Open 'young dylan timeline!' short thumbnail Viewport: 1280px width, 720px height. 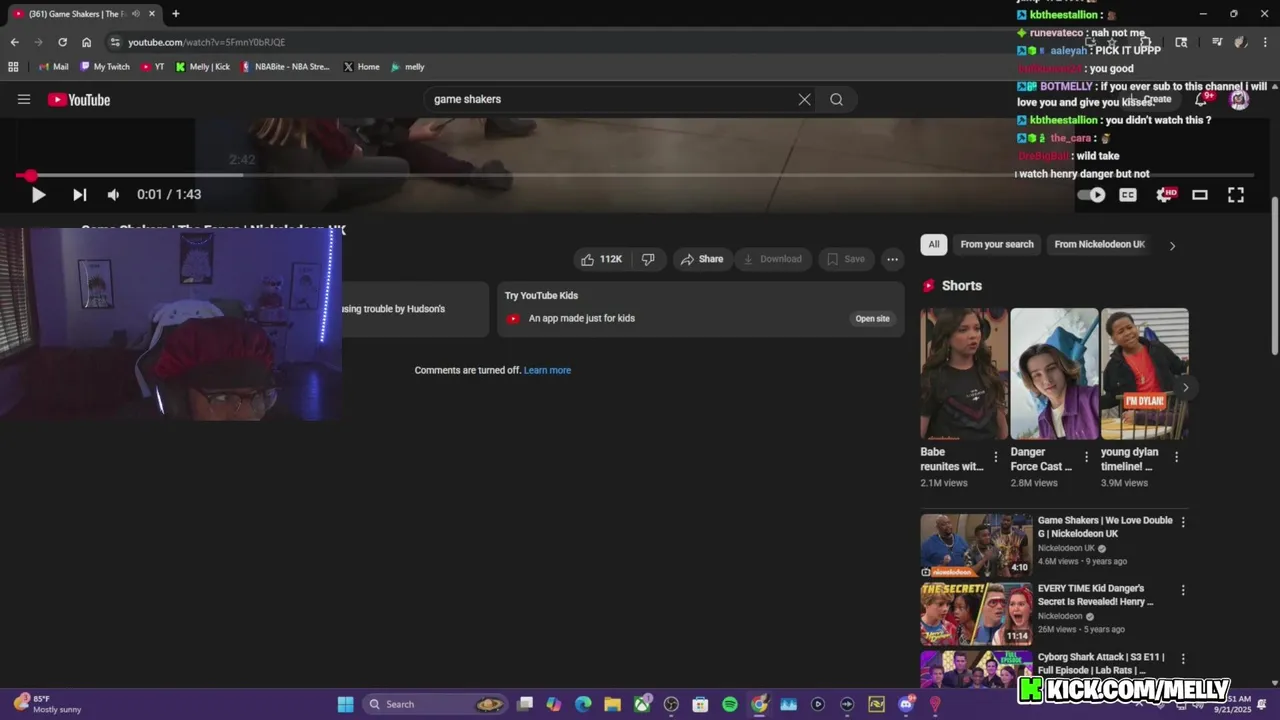coord(1145,374)
